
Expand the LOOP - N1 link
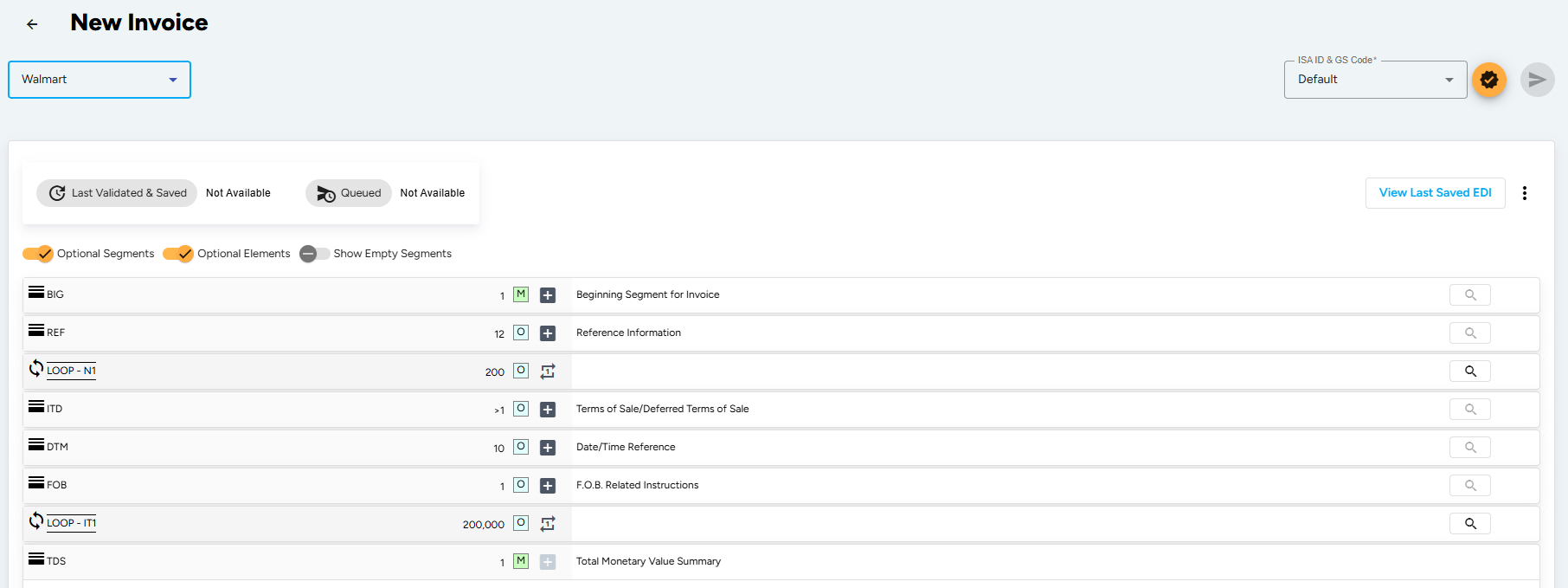[71, 371]
